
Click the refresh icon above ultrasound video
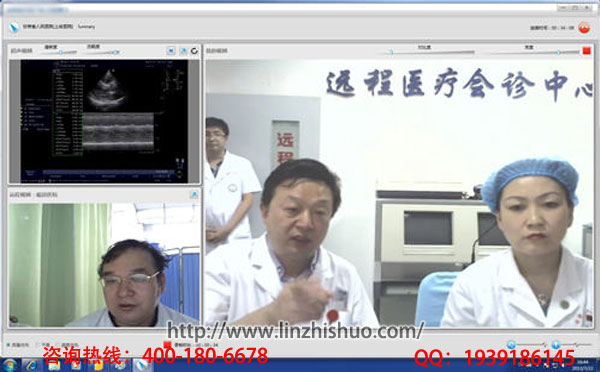pyautogui.click(x=194, y=51)
